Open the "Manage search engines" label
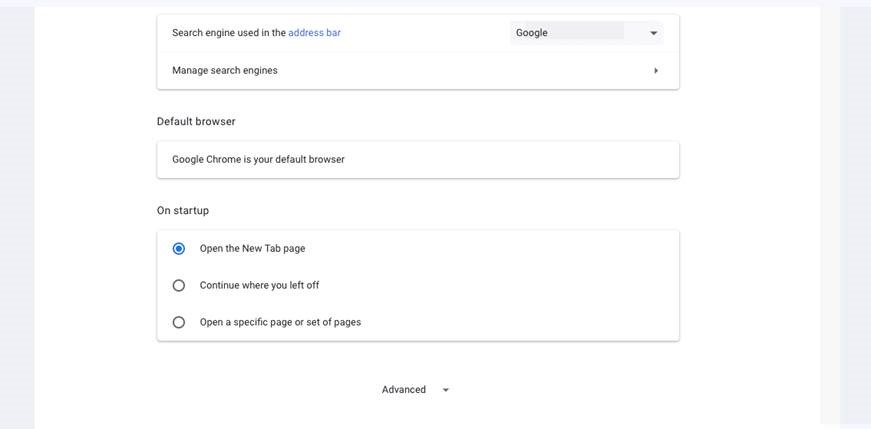 click(225, 71)
